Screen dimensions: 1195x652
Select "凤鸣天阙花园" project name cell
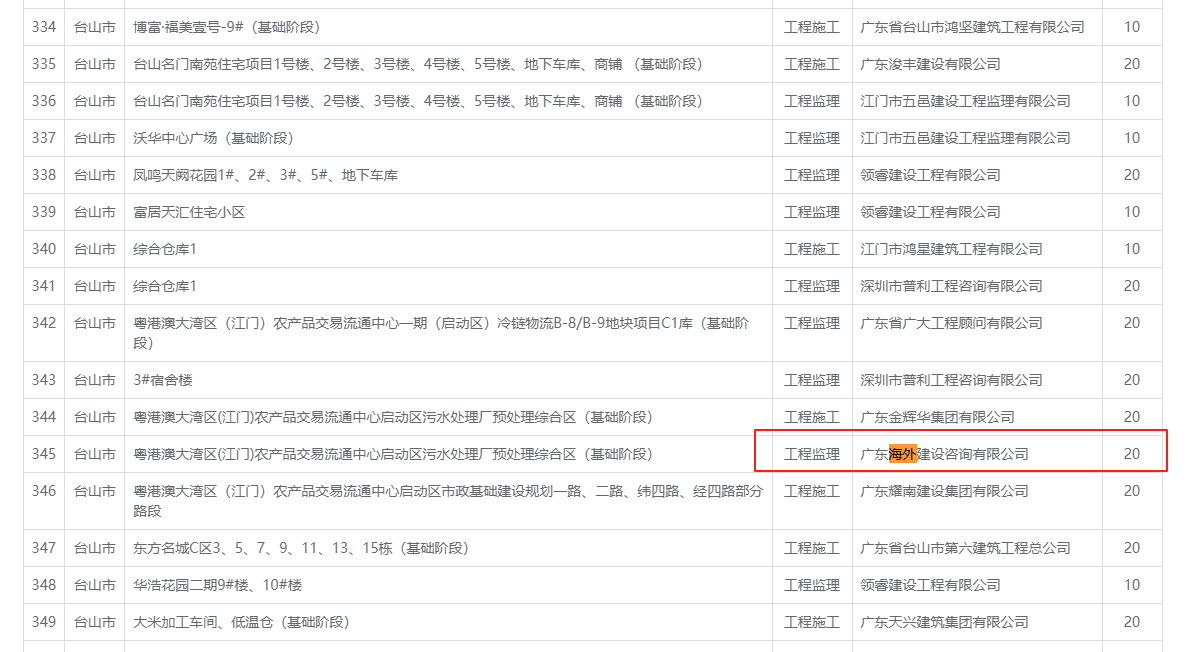265,175
